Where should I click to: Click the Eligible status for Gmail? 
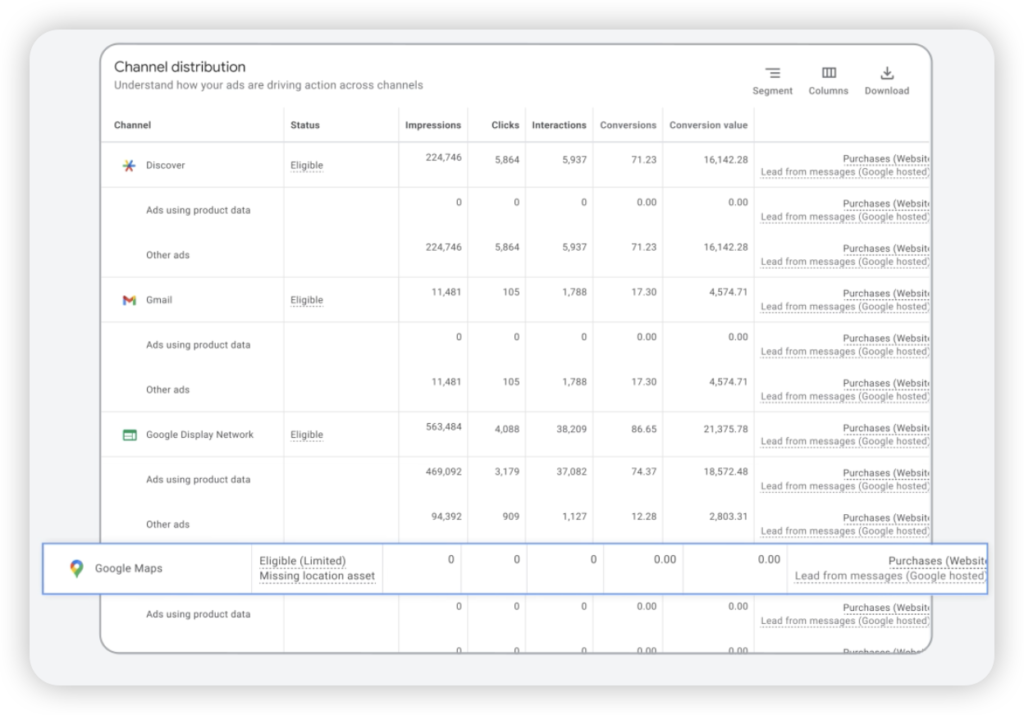307,300
